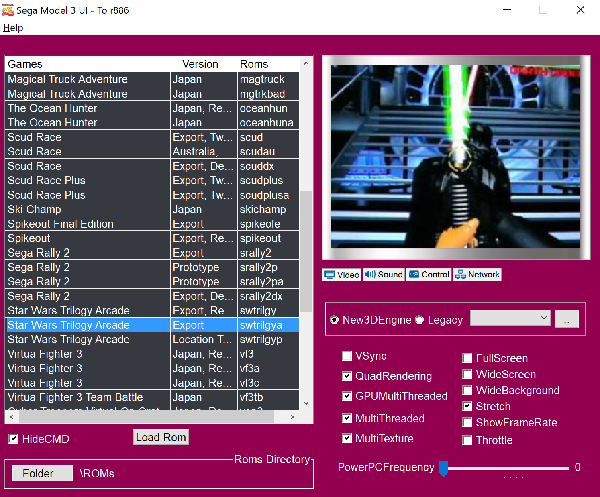
Task: Click the Games column header
Action: 87,64
